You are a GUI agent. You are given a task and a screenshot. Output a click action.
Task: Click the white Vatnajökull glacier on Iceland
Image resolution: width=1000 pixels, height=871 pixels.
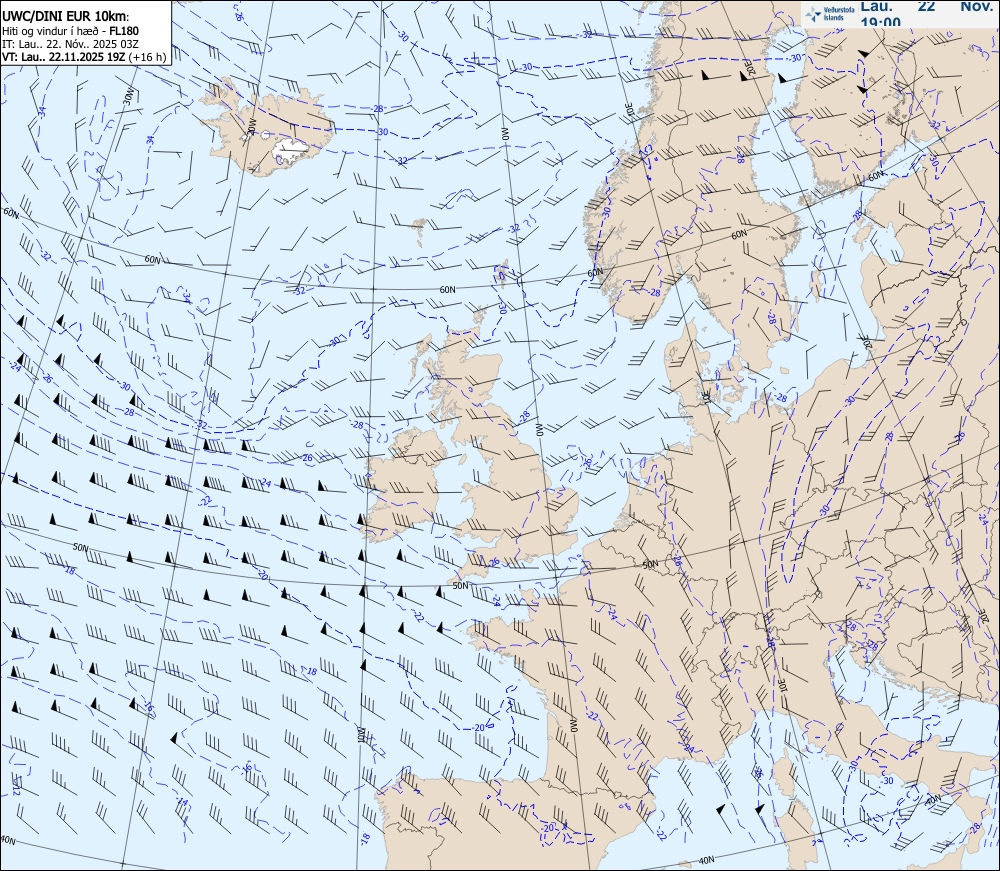coord(290,149)
